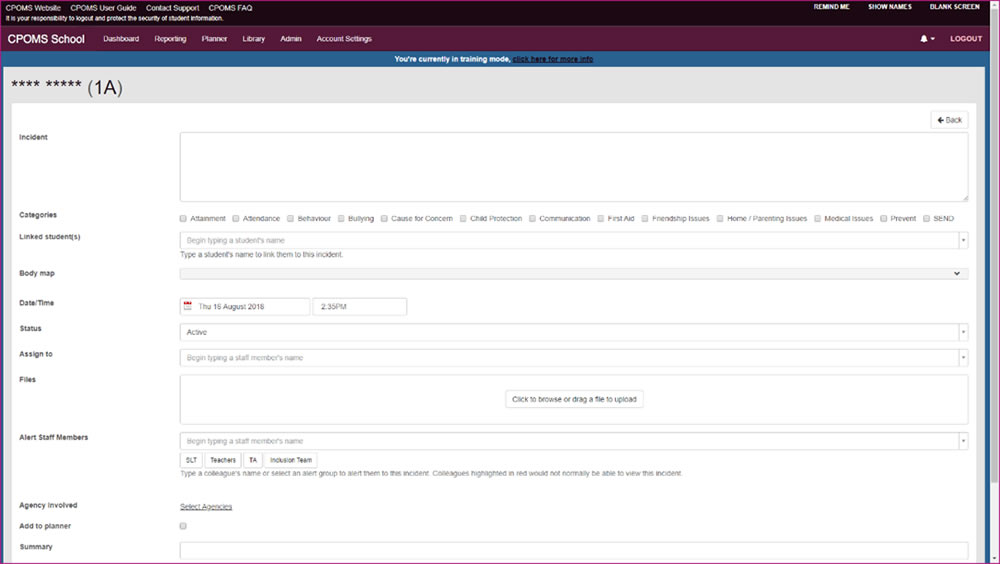
Task: Open the Select Agencies link
Action: point(206,507)
